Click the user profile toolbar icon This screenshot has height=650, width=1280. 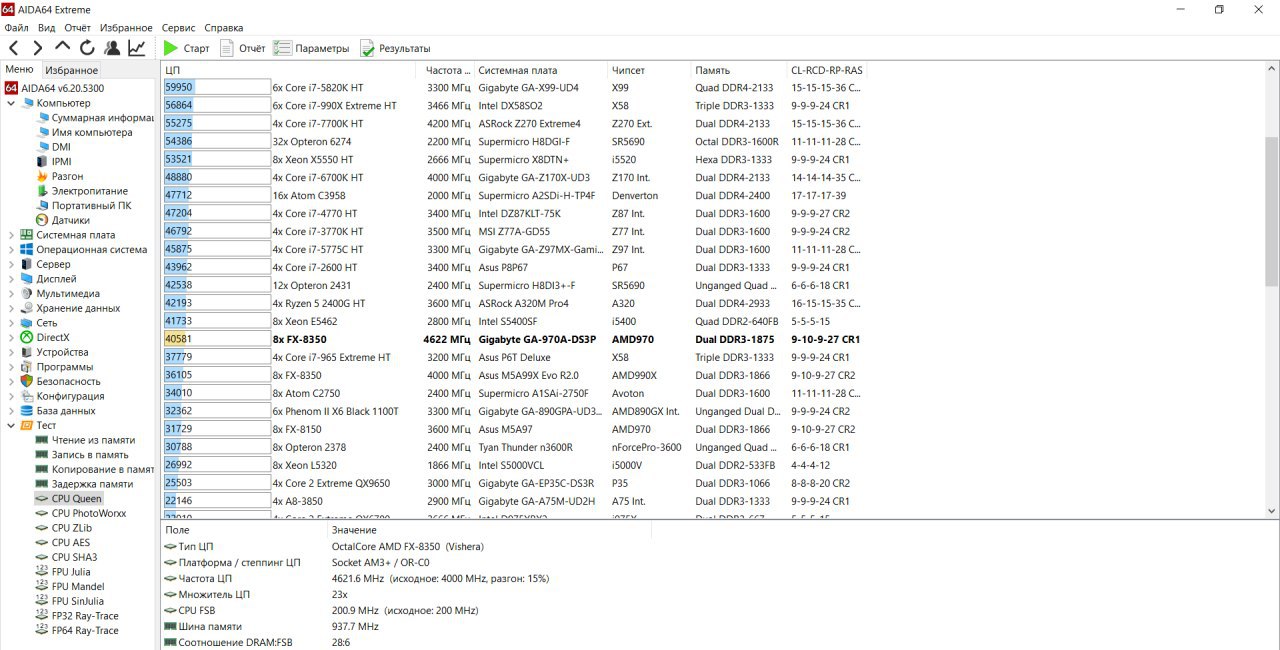tap(112, 48)
